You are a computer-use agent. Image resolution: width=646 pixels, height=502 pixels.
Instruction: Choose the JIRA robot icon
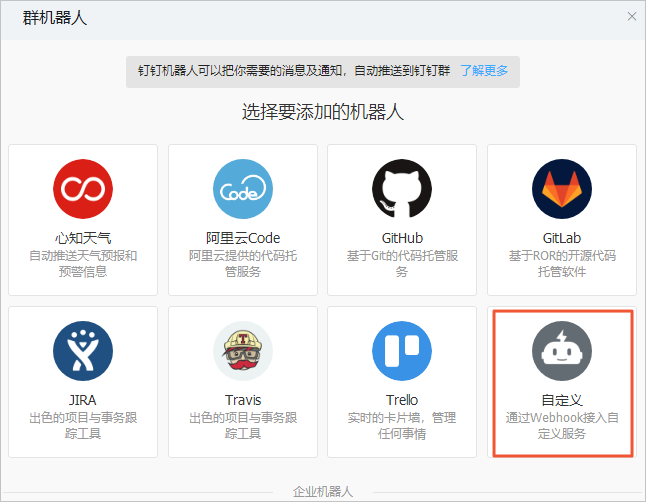83,351
